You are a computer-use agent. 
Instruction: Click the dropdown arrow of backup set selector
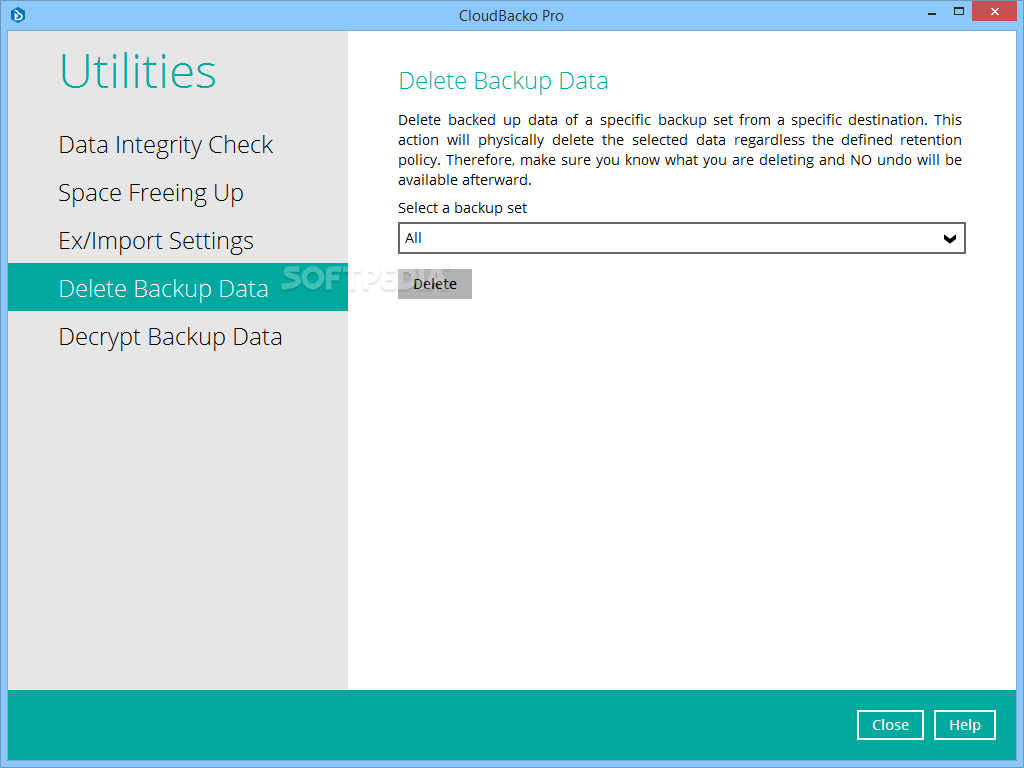coord(950,239)
